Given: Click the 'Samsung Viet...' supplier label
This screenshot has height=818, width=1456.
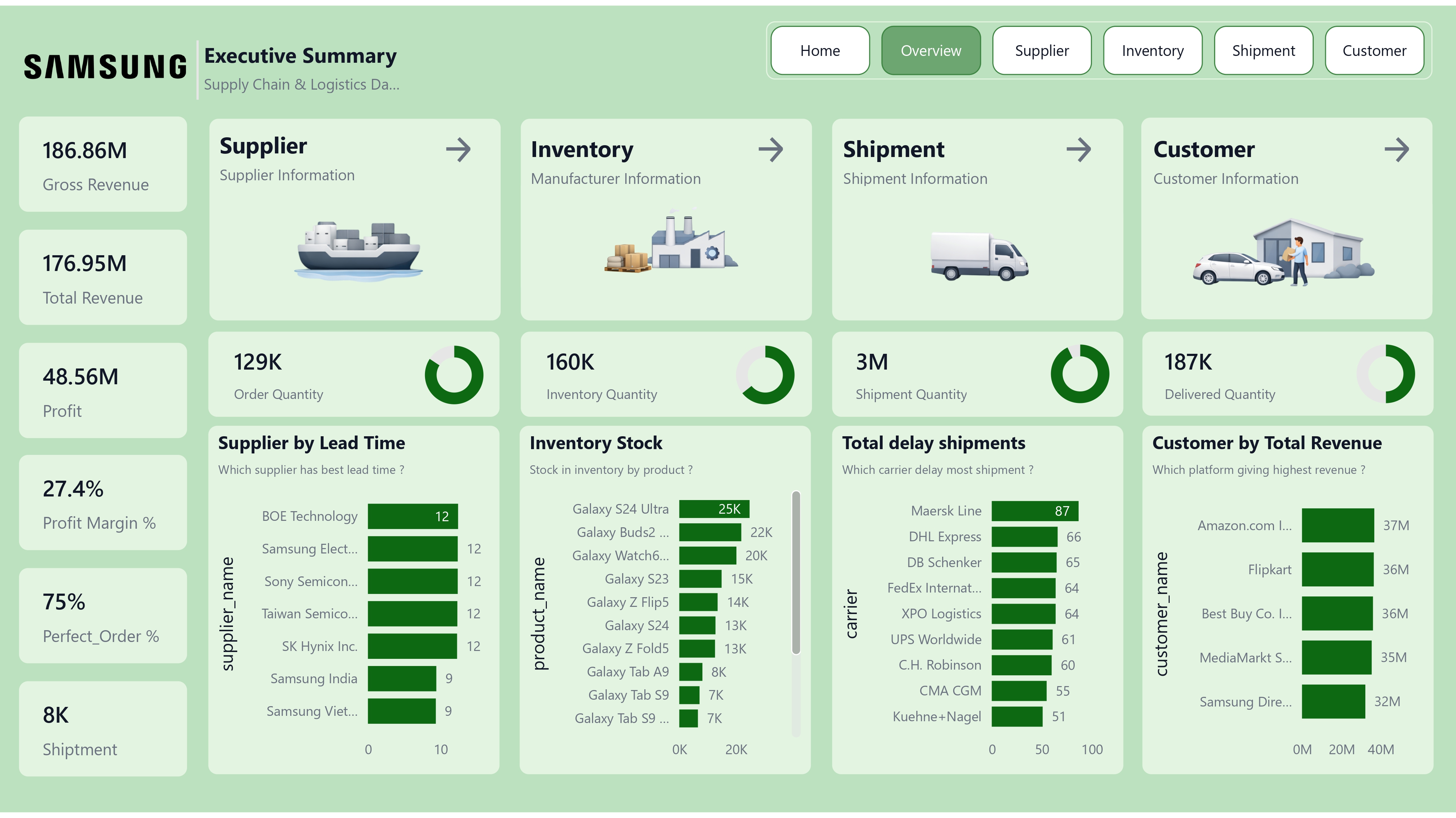Looking at the screenshot, I should 311,711.
